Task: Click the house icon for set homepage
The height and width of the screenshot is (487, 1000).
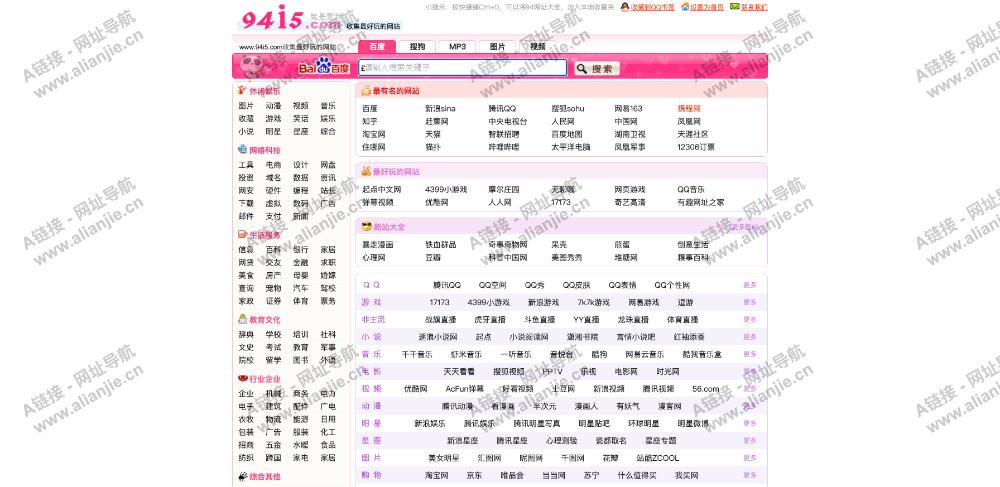Action: point(685,7)
